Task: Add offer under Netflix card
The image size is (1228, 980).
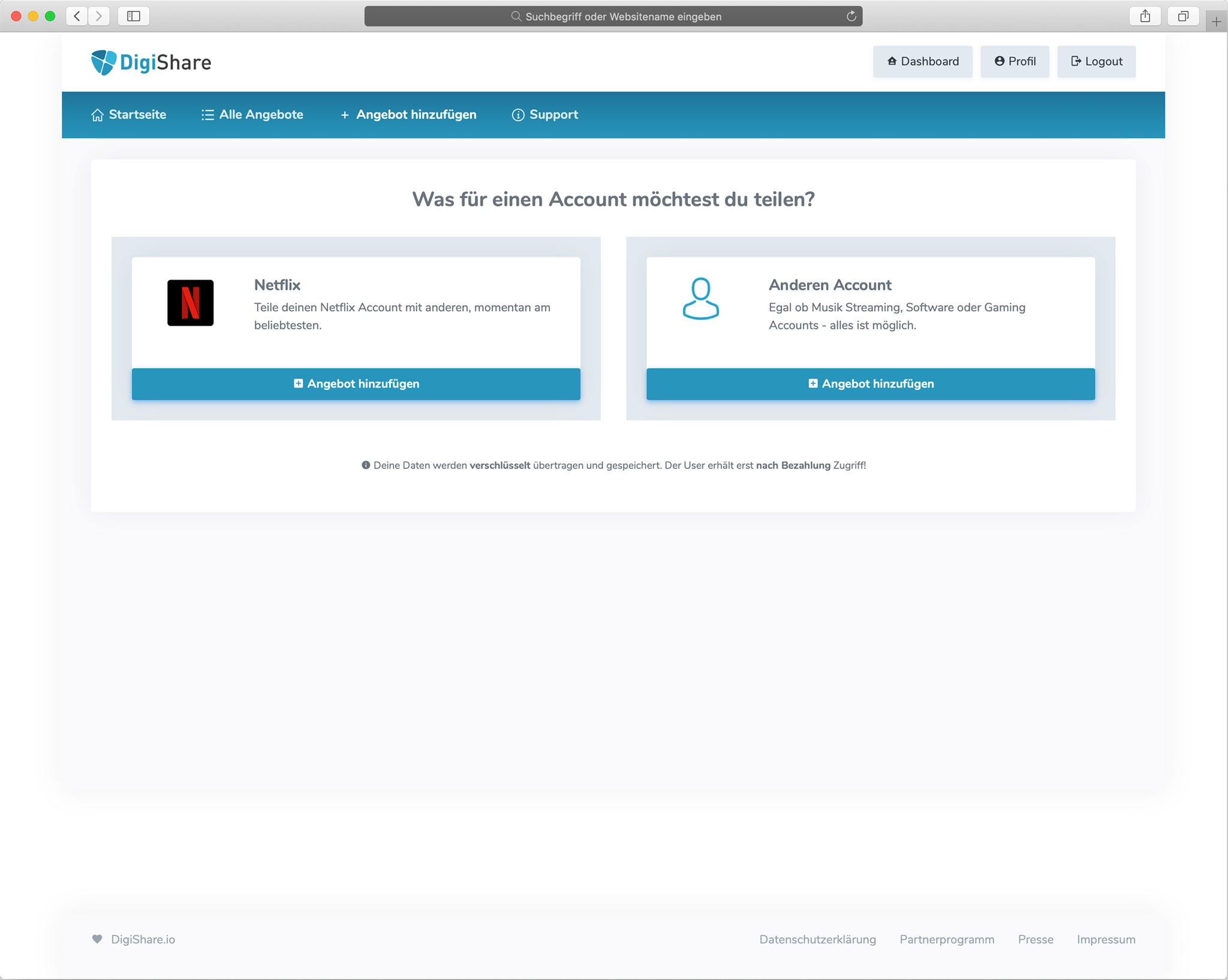Action: click(x=356, y=384)
